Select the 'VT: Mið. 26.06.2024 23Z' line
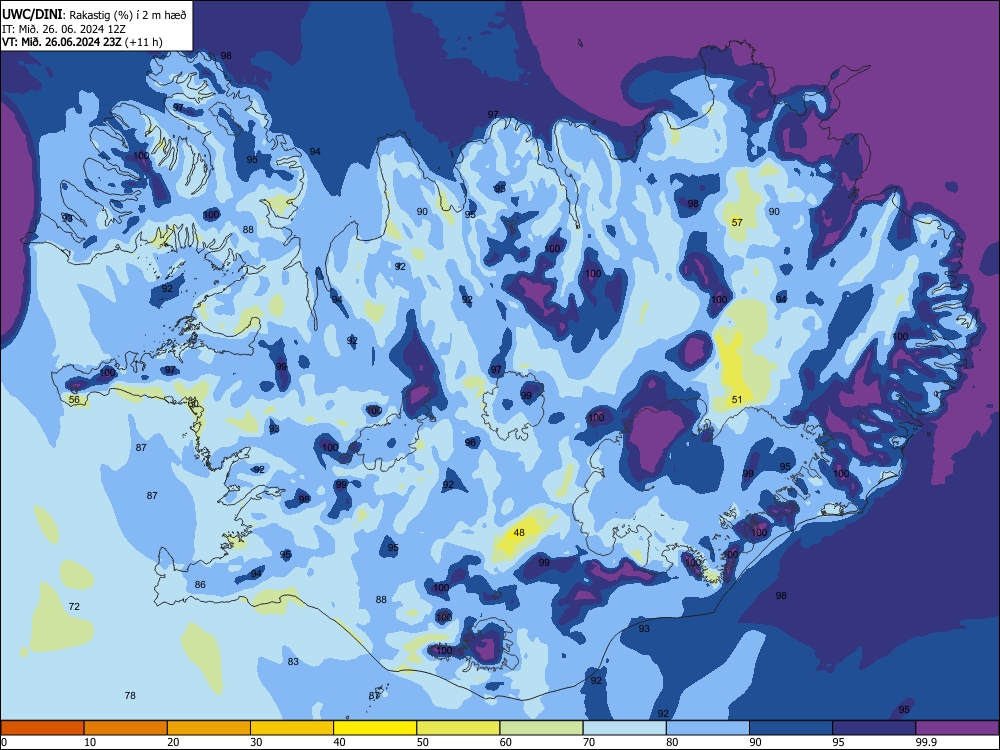 pyautogui.click(x=61, y=42)
